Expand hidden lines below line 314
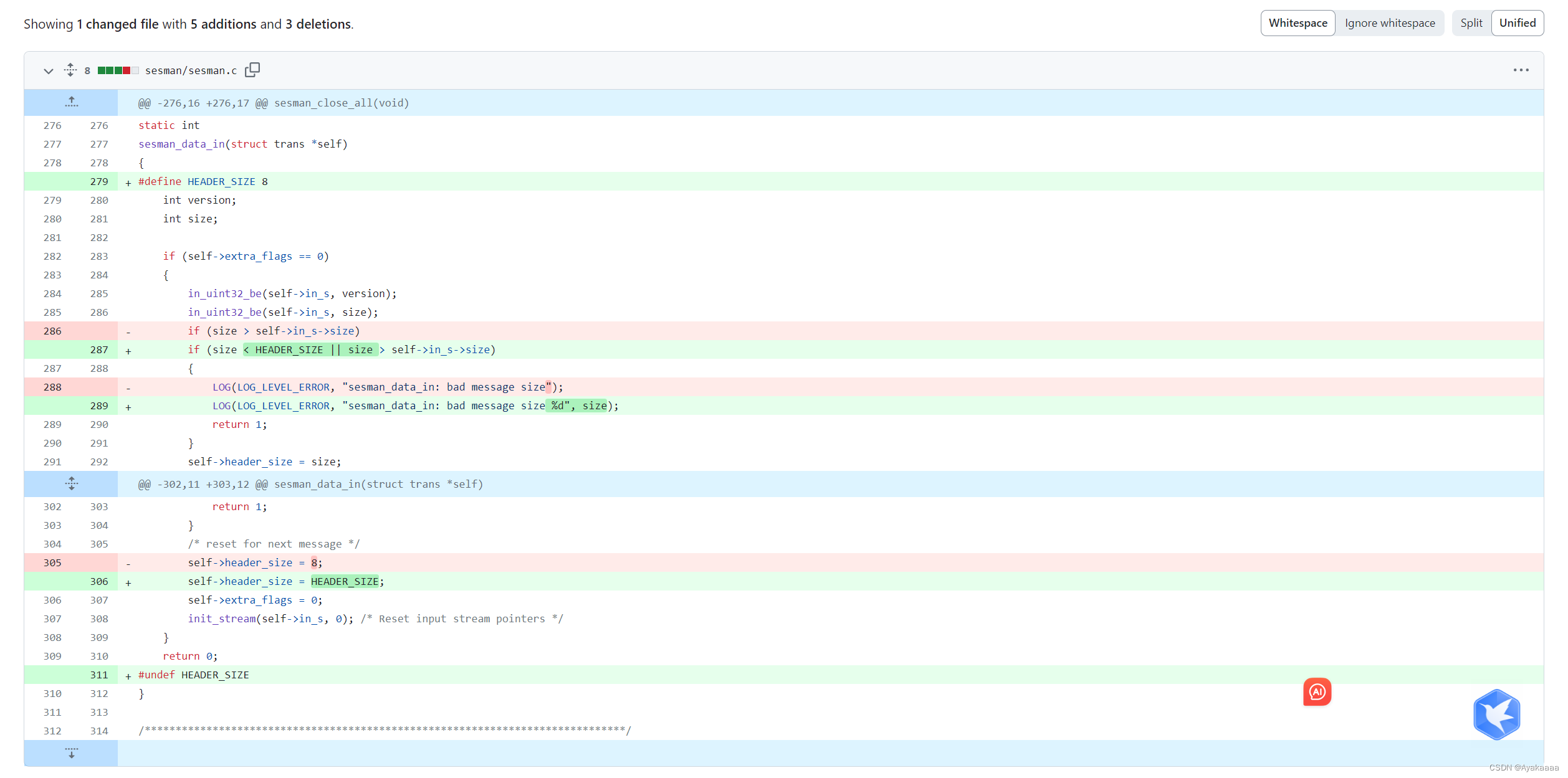The image size is (1568, 778). (x=71, y=753)
